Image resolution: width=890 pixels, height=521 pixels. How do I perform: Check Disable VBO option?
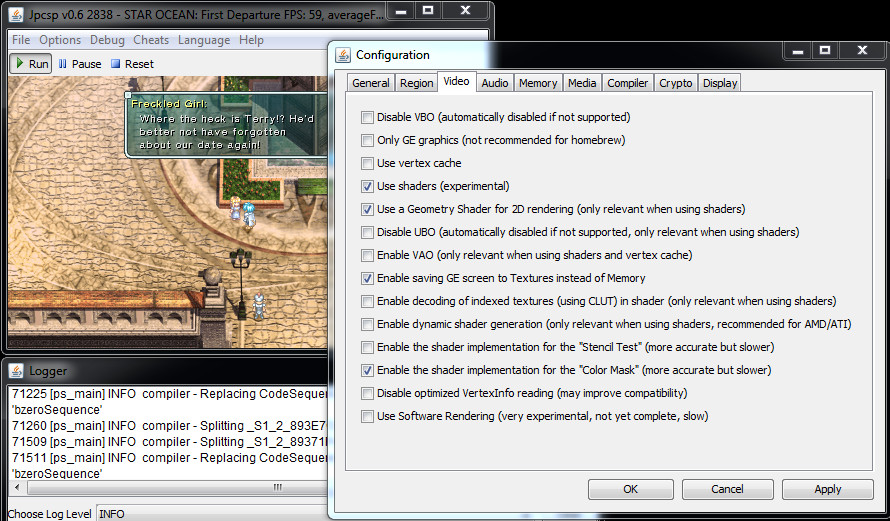click(368, 117)
